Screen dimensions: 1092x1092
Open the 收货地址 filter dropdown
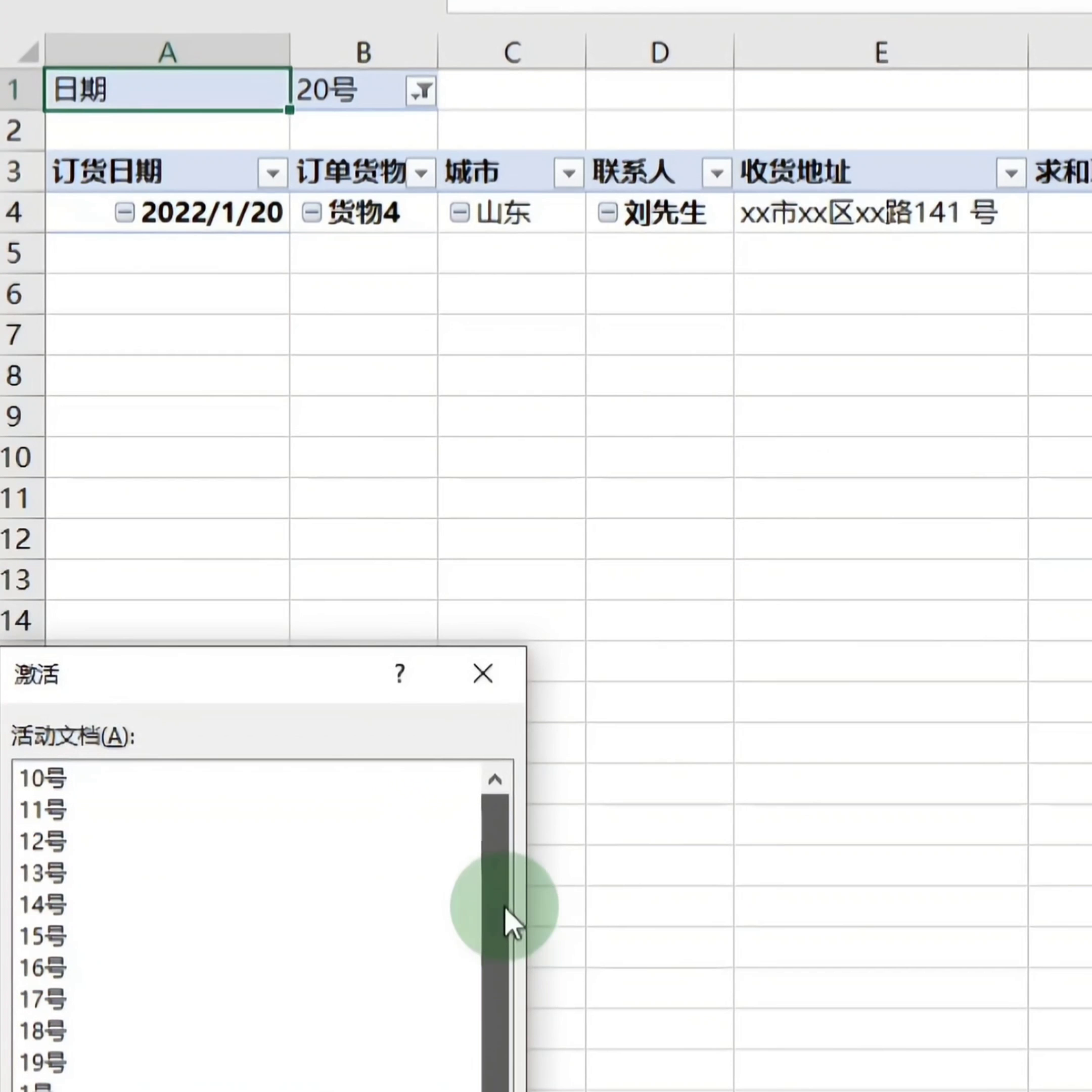pyautogui.click(x=1011, y=172)
